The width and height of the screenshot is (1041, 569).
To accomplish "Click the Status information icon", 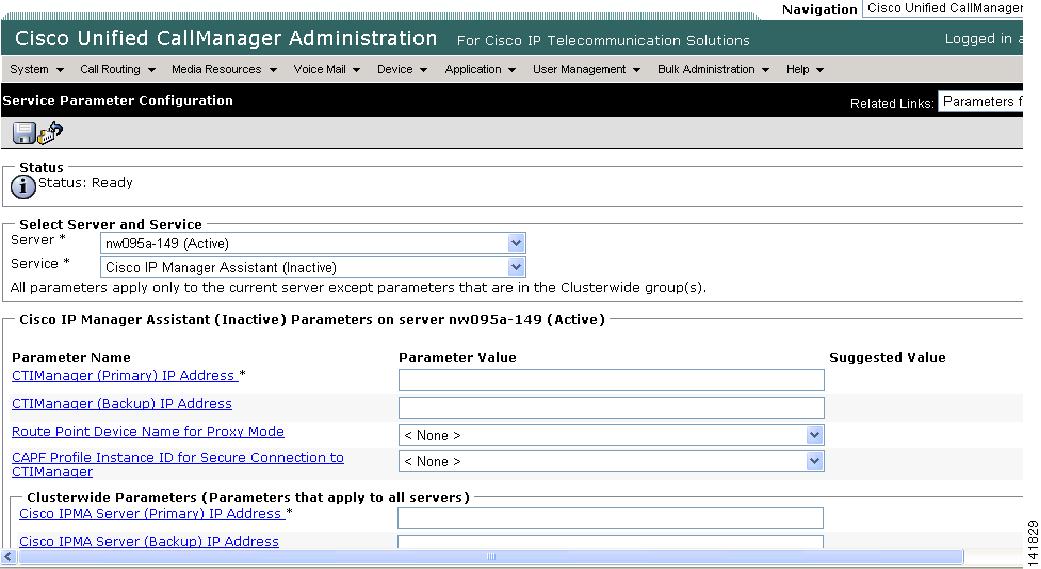I will [23, 187].
